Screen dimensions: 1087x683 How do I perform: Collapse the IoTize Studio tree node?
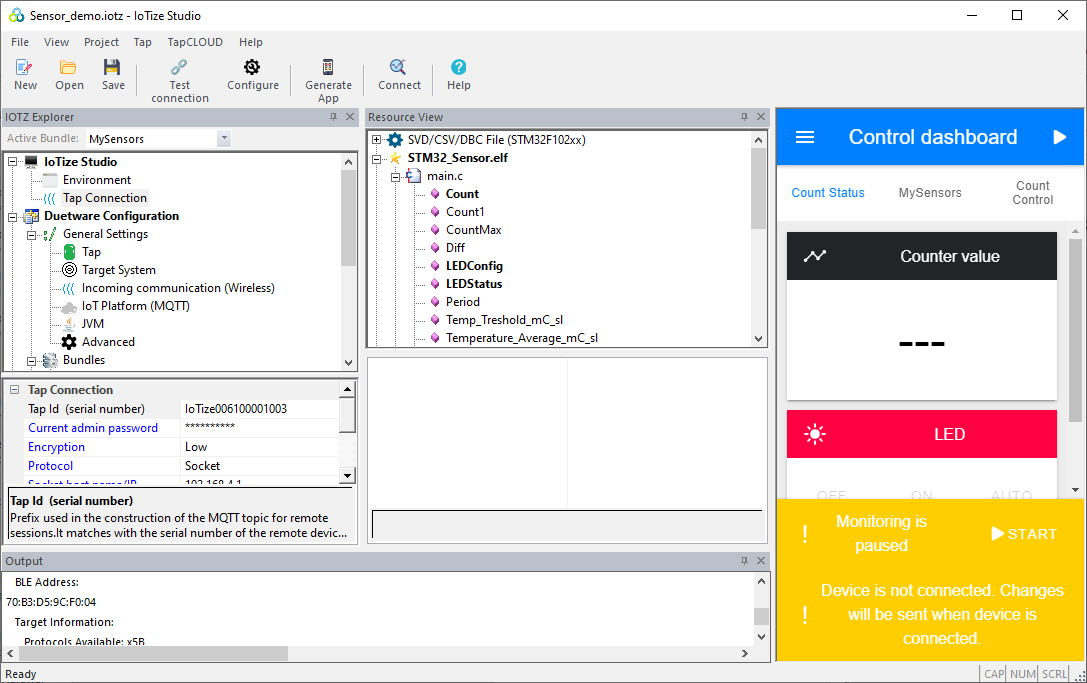(12, 162)
